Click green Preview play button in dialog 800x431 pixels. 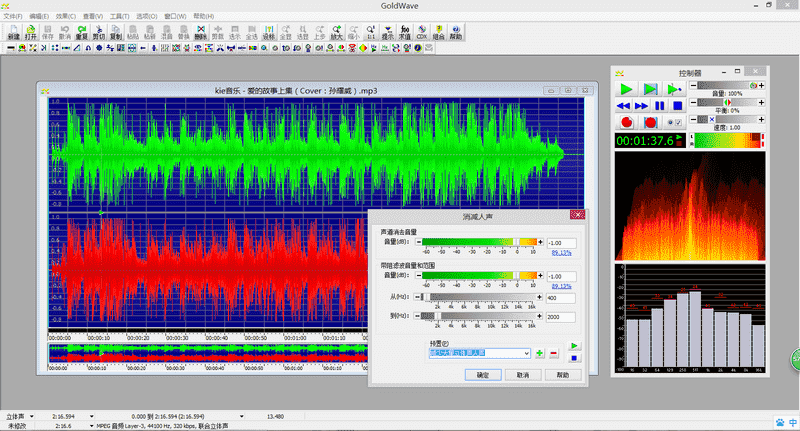(574, 346)
